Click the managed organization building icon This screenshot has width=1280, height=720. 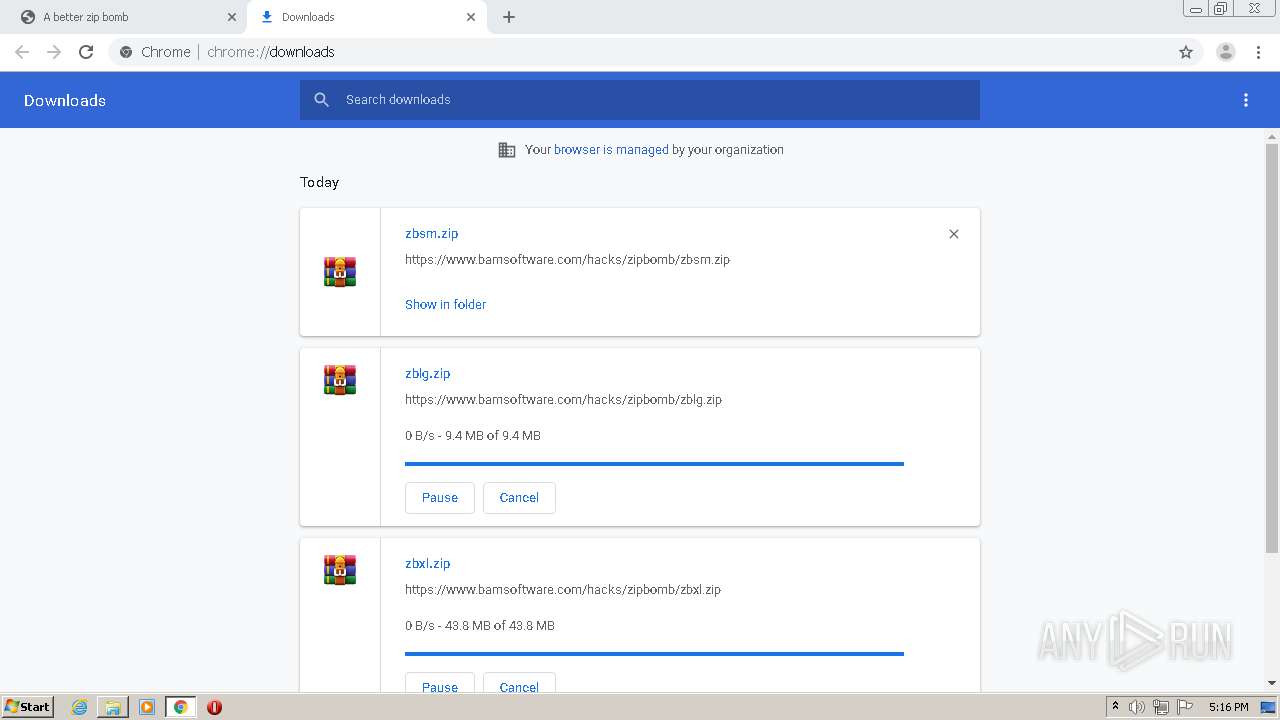(507, 150)
